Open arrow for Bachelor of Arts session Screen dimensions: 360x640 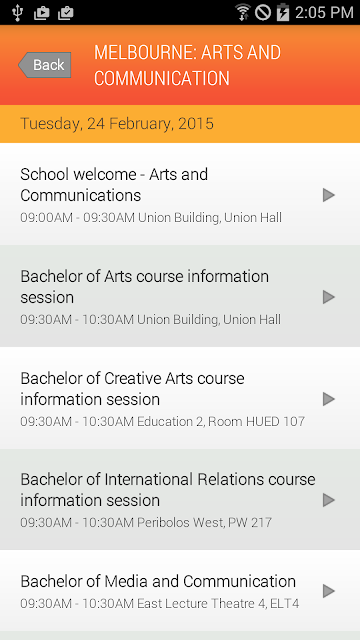pos(329,297)
